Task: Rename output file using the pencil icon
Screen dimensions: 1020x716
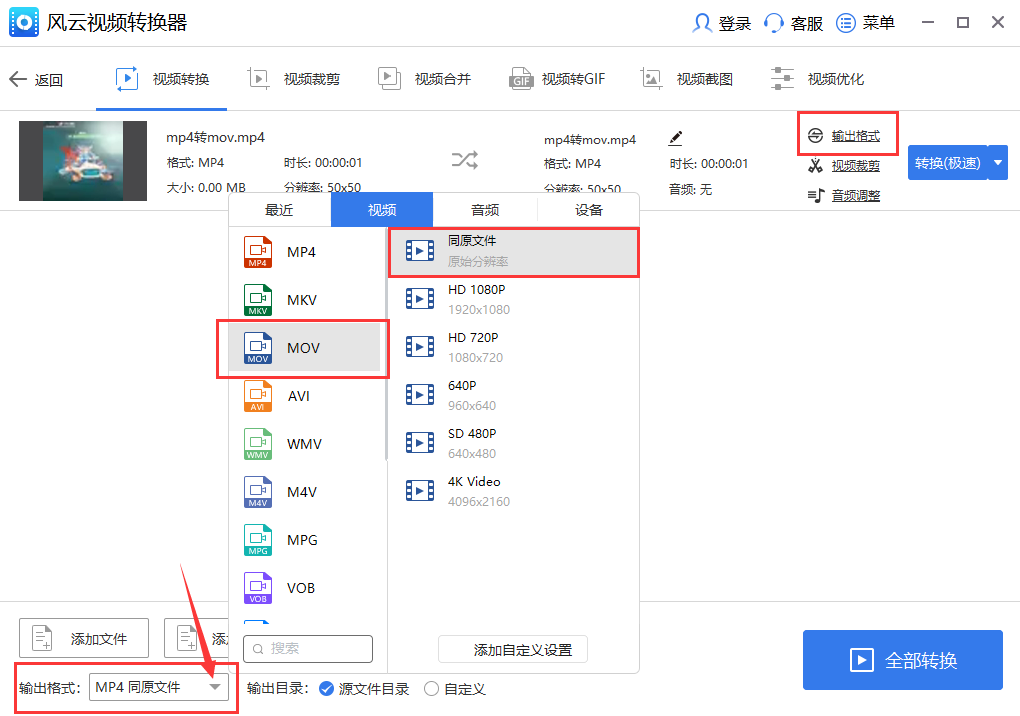Action: (676, 137)
